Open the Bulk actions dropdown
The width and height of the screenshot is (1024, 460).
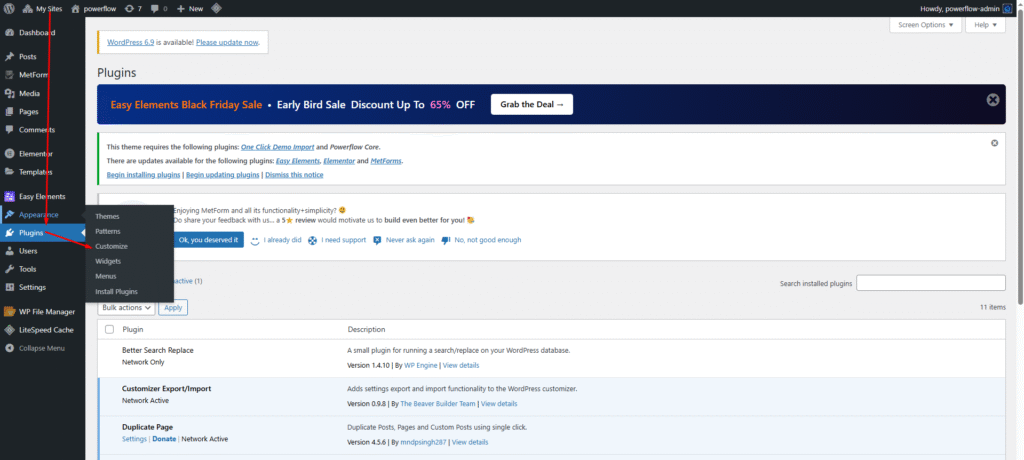tap(126, 308)
